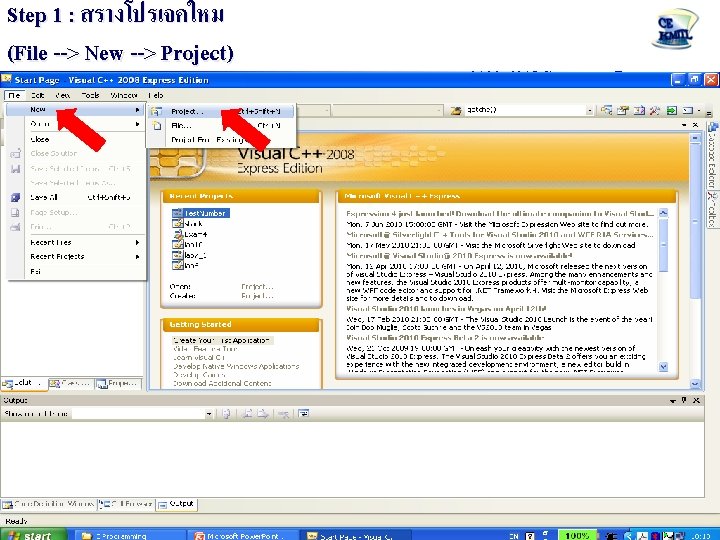The width and height of the screenshot is (720, 540).
Task: Go to next message in Output toolbar
Action: pos(263,414)
